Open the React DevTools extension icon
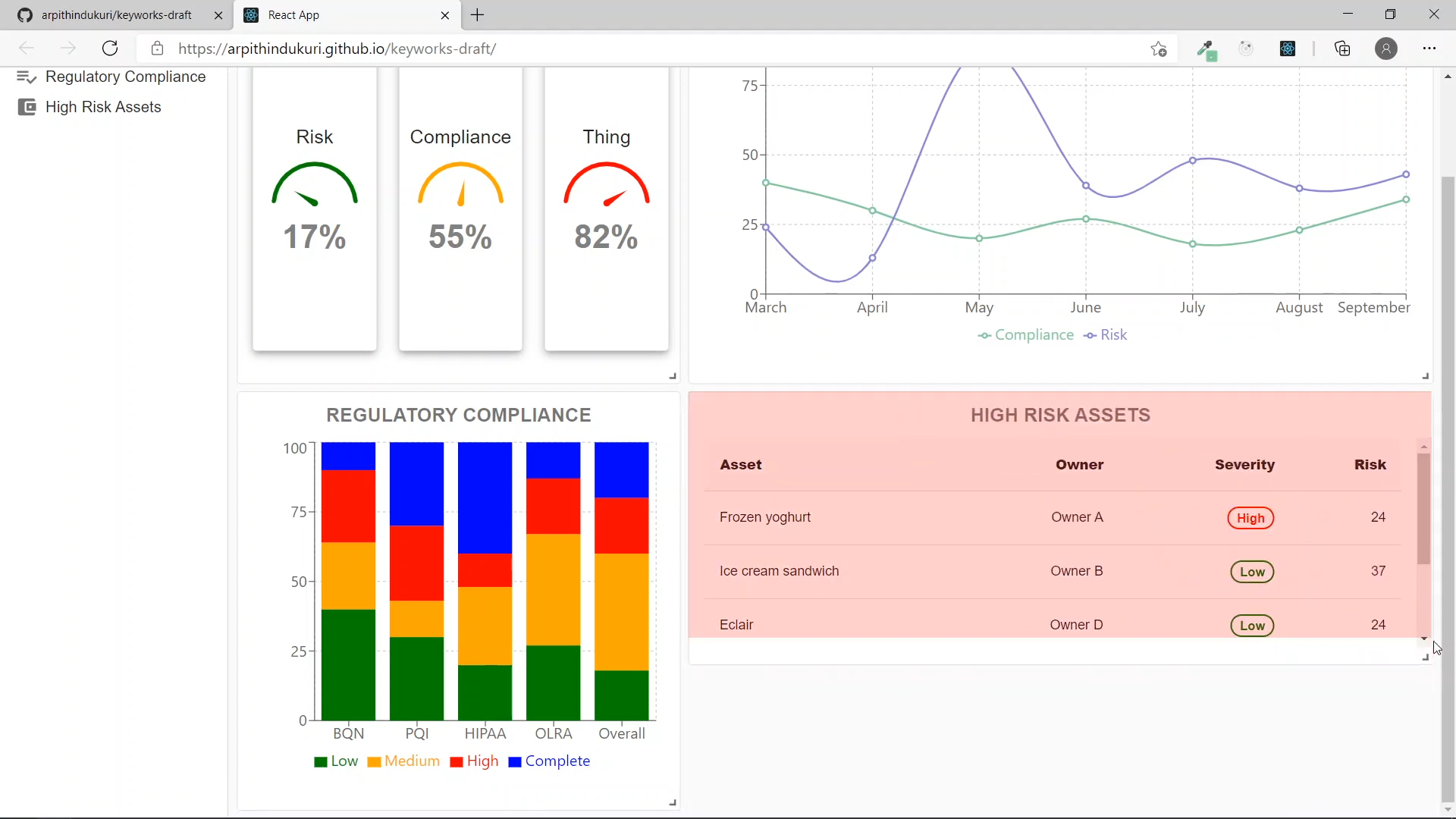Viewport: 1456px width, 819px height. 1288,49
